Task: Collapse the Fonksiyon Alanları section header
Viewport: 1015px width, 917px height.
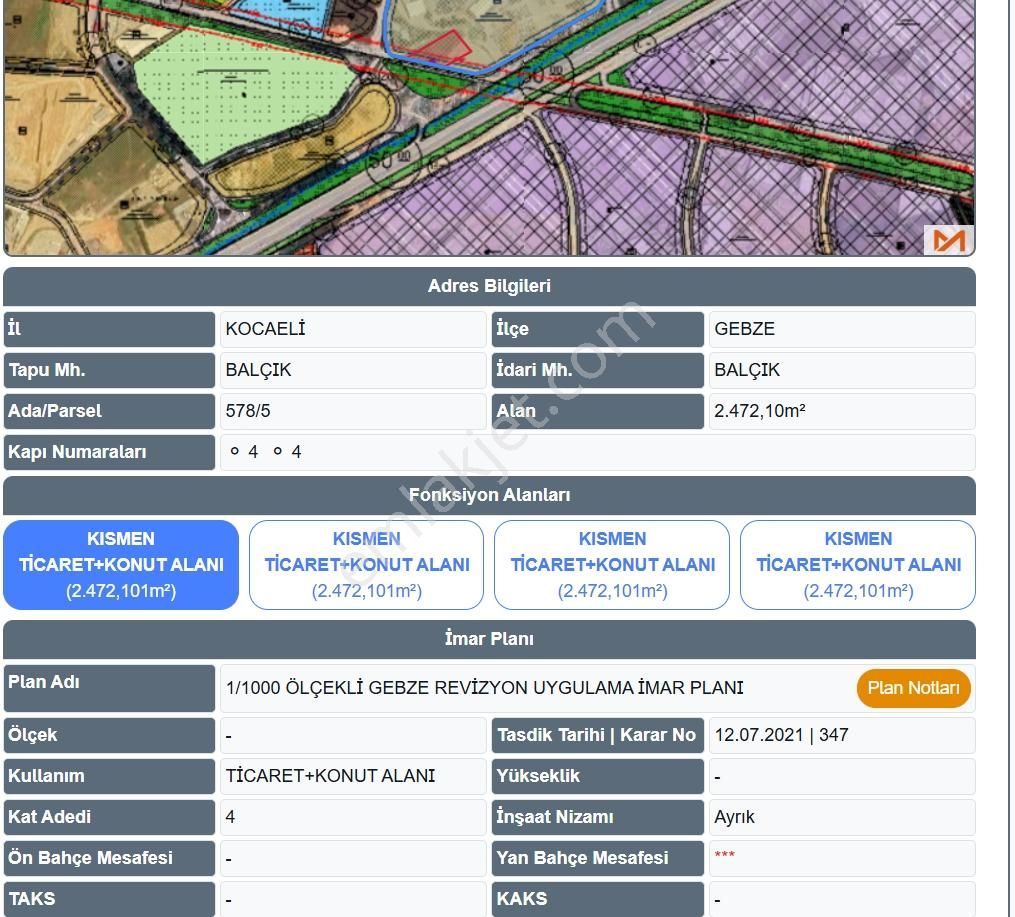Action: coord(489,495)
